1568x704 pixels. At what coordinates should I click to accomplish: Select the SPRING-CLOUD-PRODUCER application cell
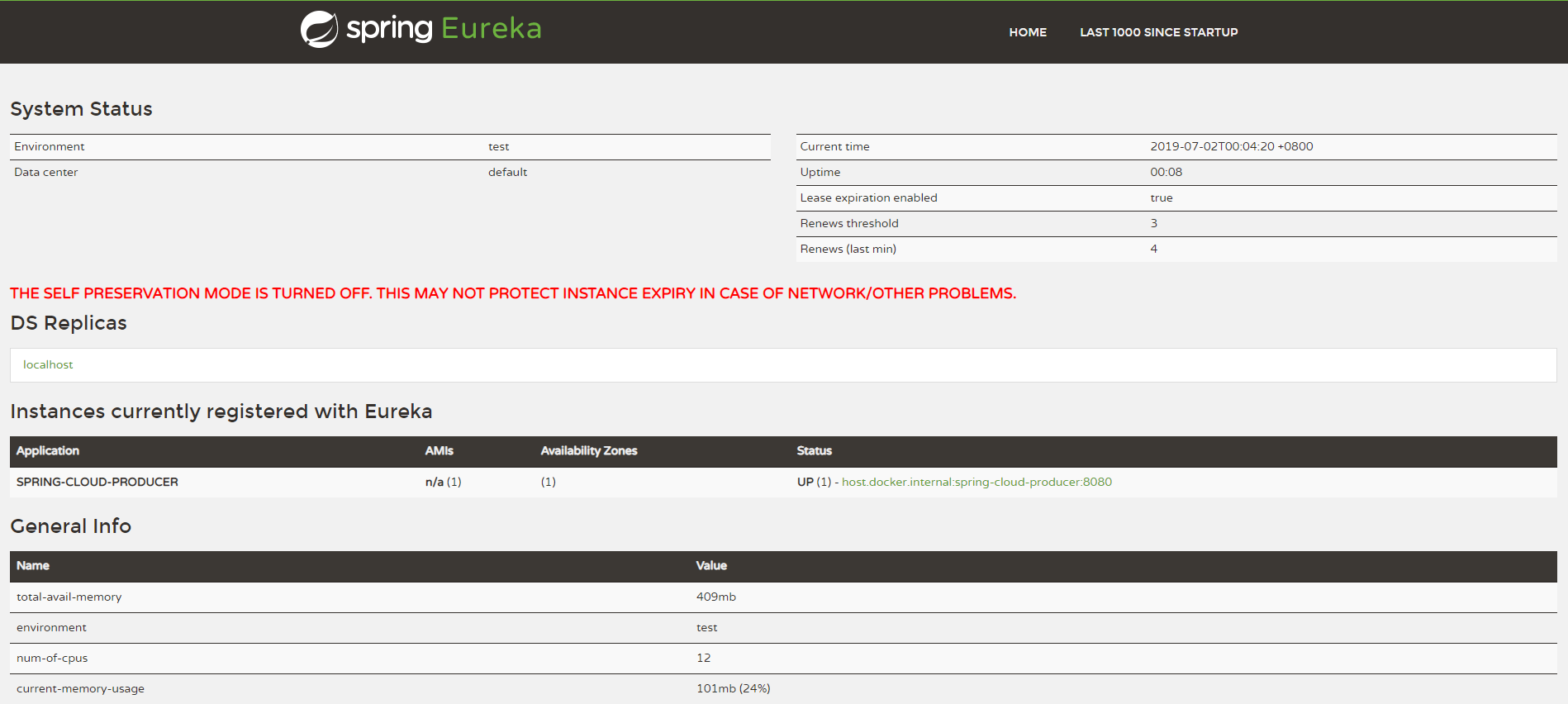tap(97, 482)
